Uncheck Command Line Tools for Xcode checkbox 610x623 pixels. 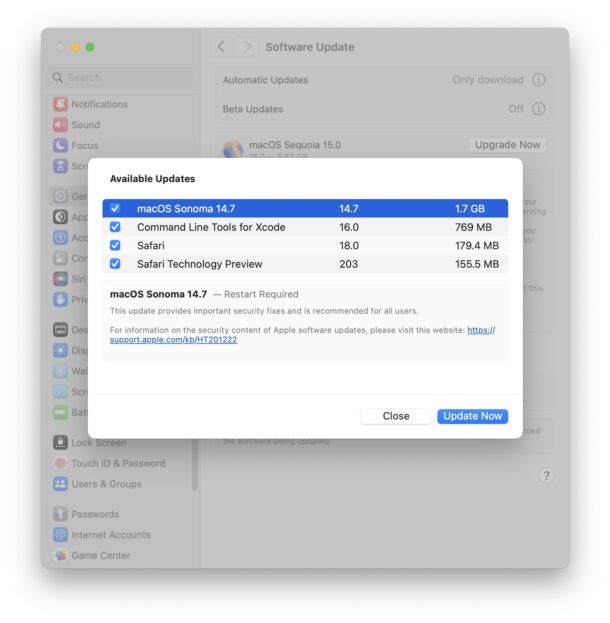pyautogui.click(x=115, y=227)
